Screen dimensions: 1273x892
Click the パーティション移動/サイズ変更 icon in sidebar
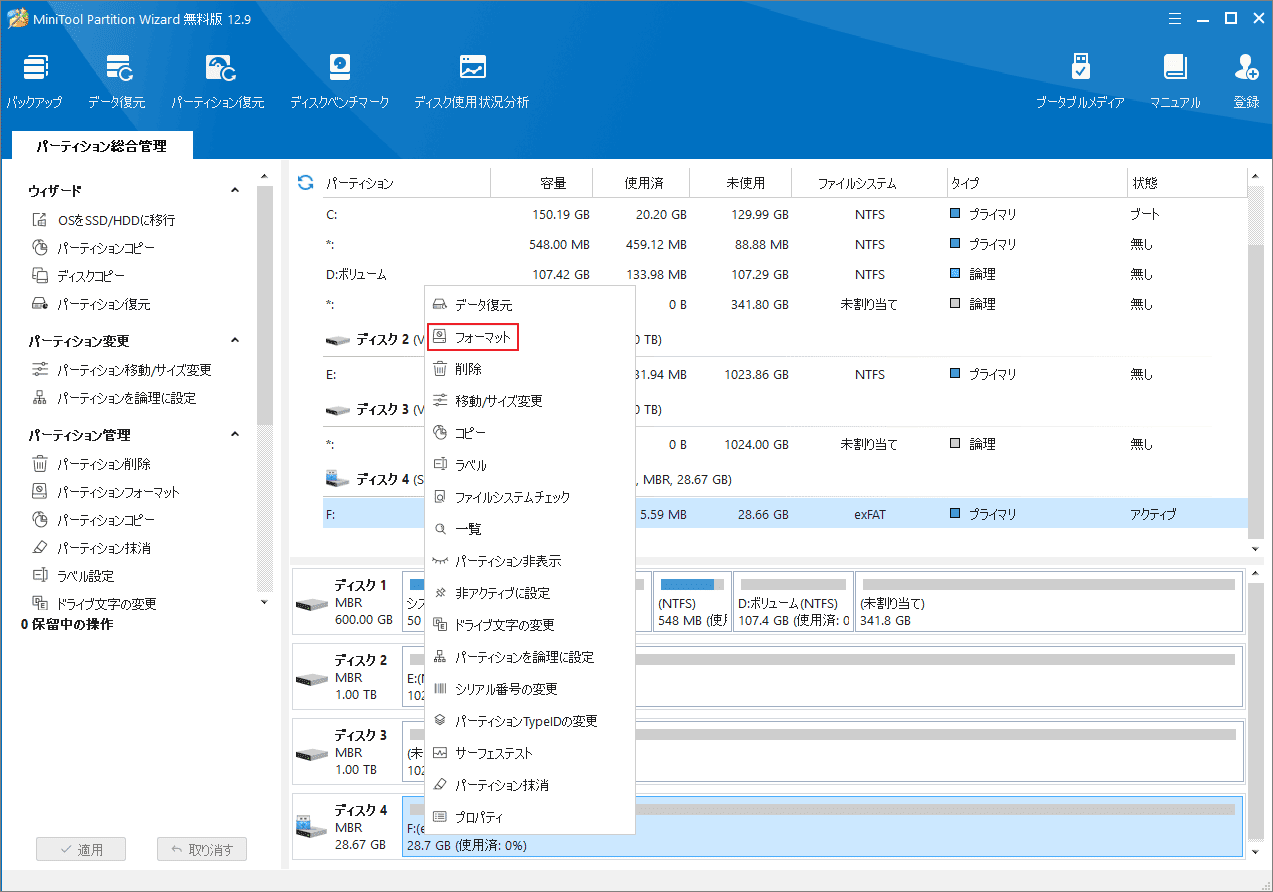pos(40,370)
